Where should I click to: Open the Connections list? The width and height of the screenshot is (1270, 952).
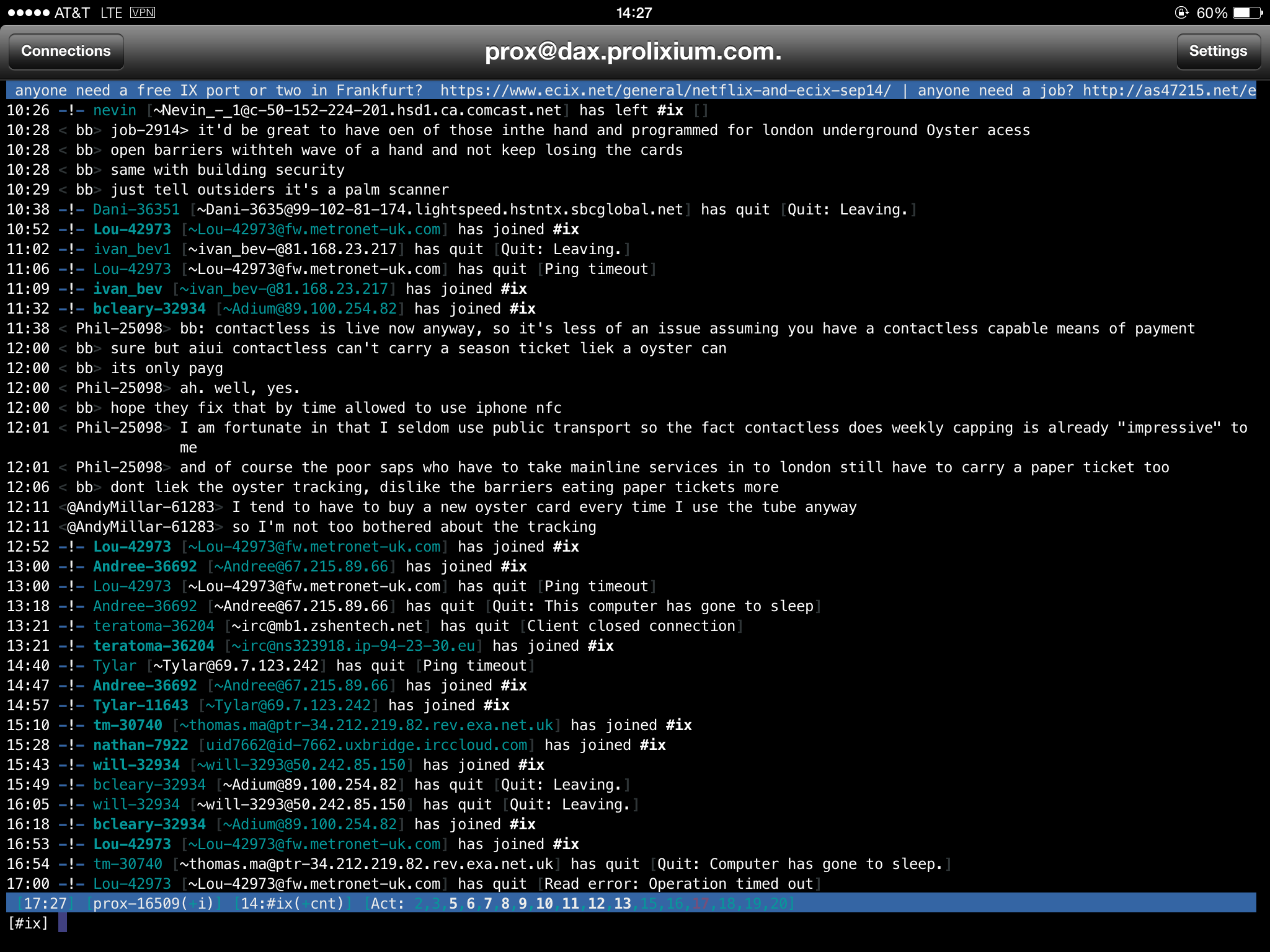click(x=66, y=51)
